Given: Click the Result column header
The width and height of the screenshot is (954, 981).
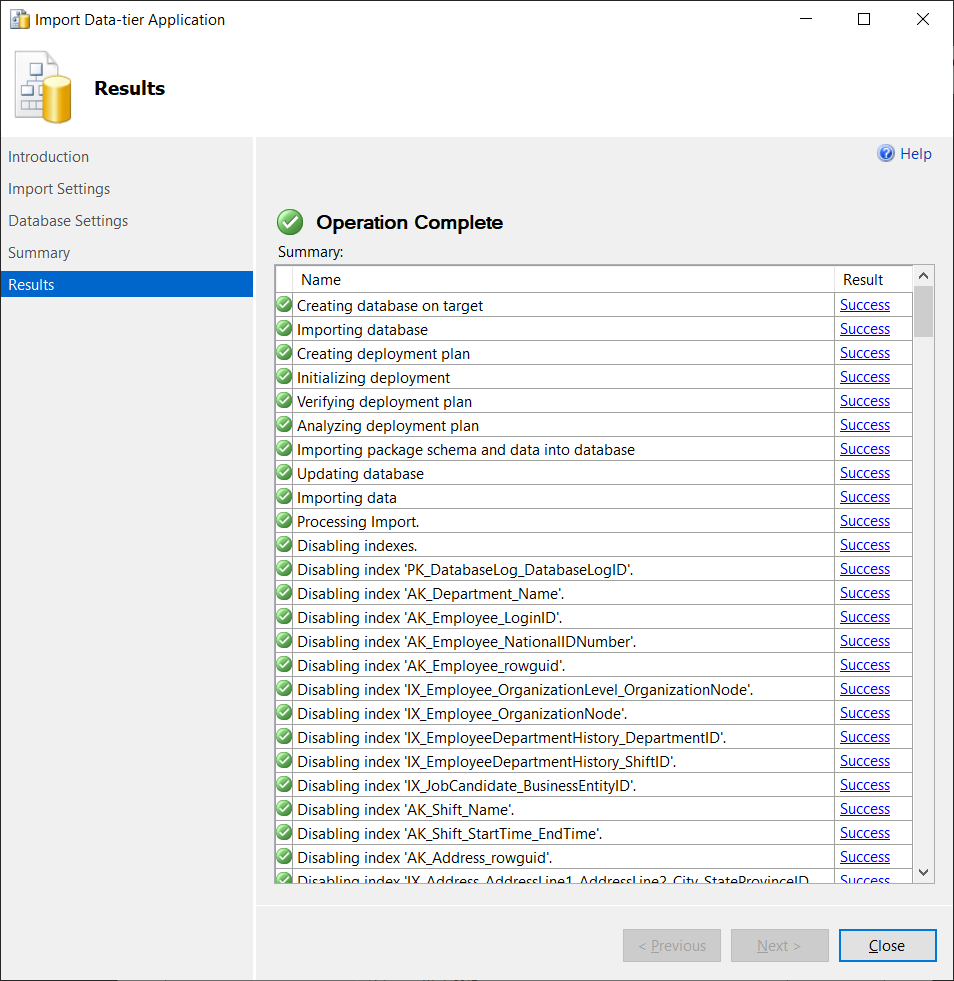Looking at the screenshot, I should point(863,280).
